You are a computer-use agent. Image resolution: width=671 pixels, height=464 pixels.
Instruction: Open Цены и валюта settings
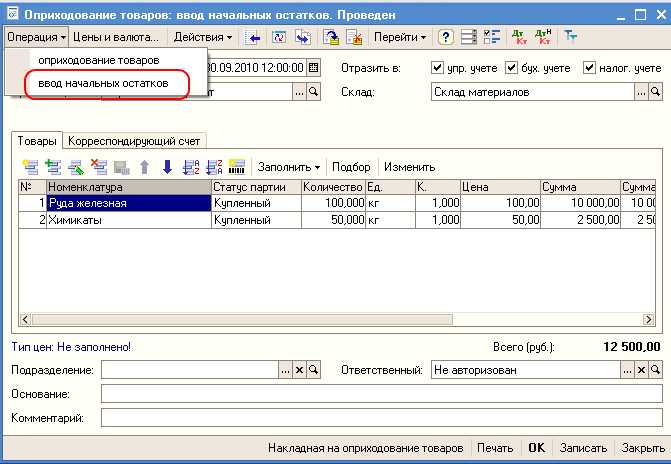click(116, 37)
